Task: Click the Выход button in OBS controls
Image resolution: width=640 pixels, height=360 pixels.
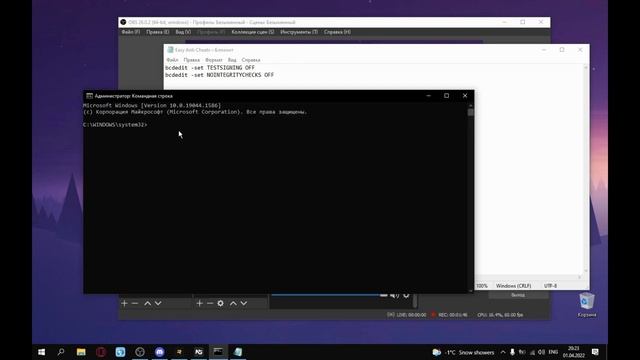Action: (518, 295)
